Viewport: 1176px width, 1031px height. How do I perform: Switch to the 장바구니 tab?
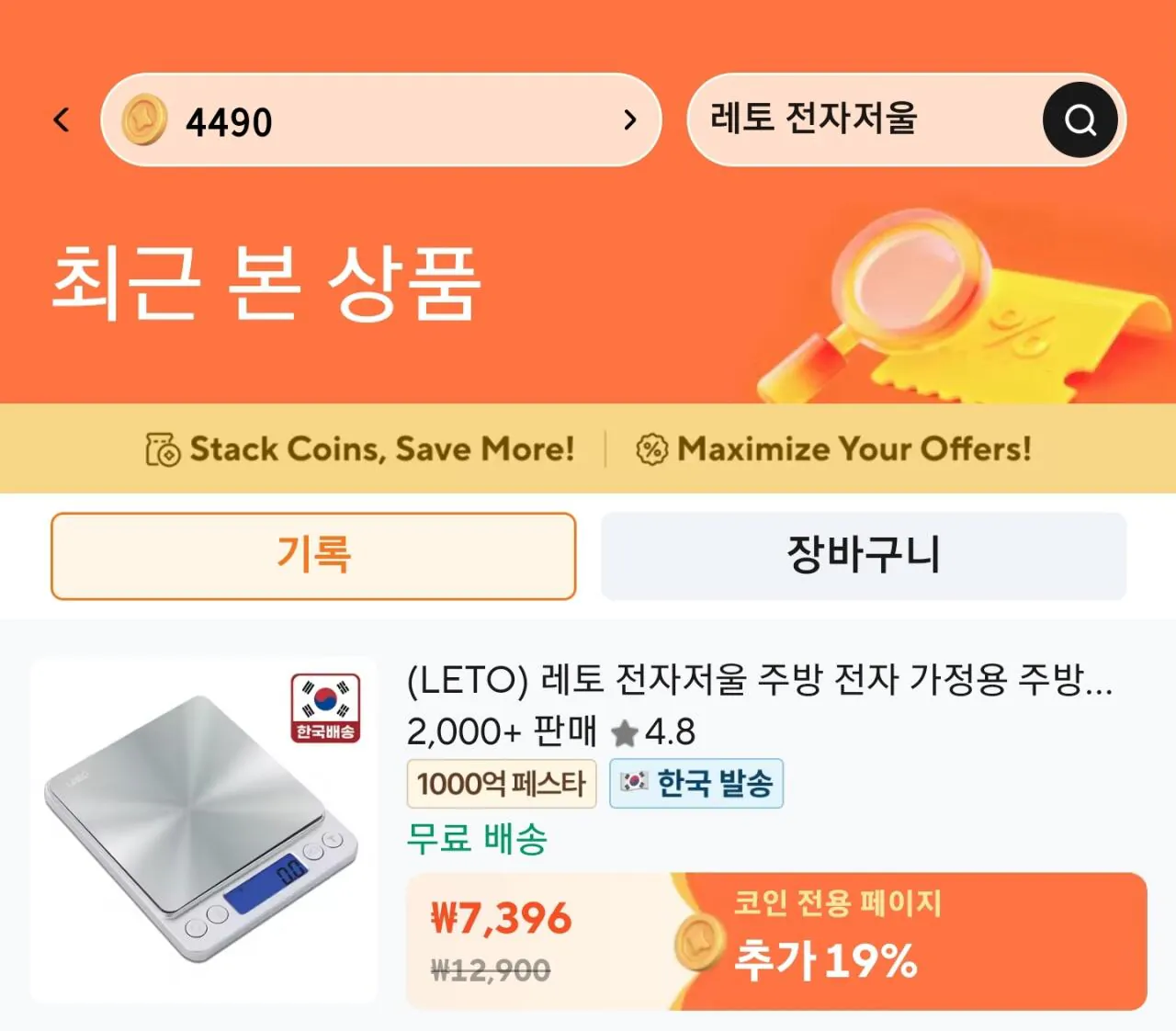click(x=864, y=556)
